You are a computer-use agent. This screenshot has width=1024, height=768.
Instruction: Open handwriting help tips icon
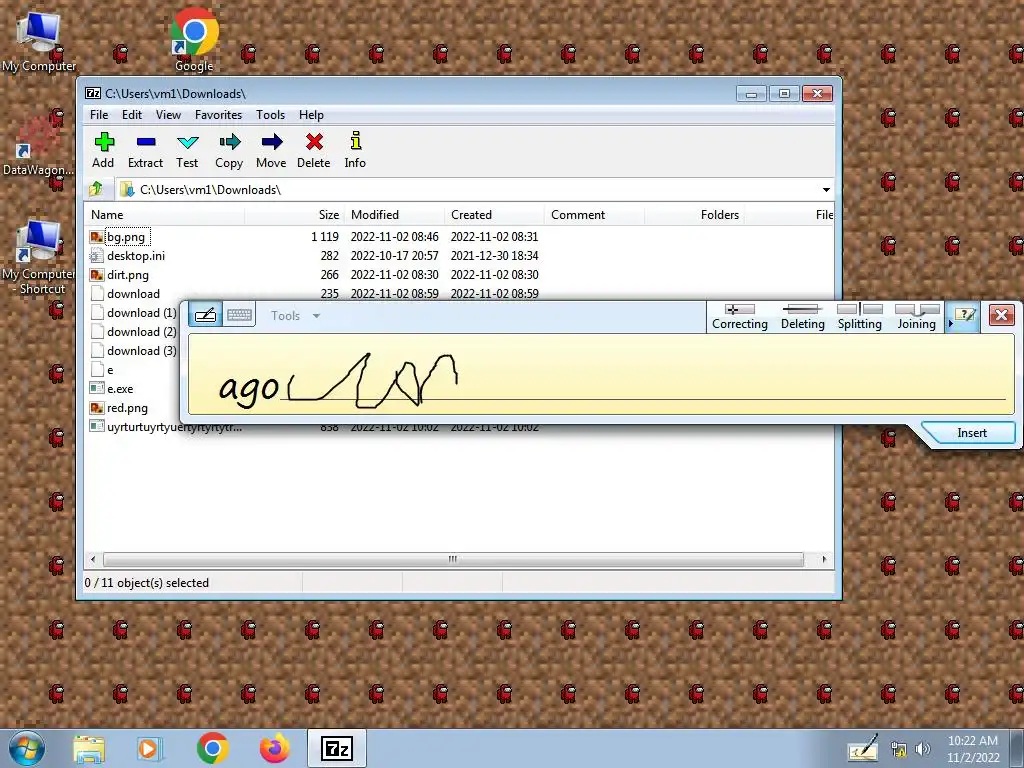pyautogui.click(x=965, y=316)
